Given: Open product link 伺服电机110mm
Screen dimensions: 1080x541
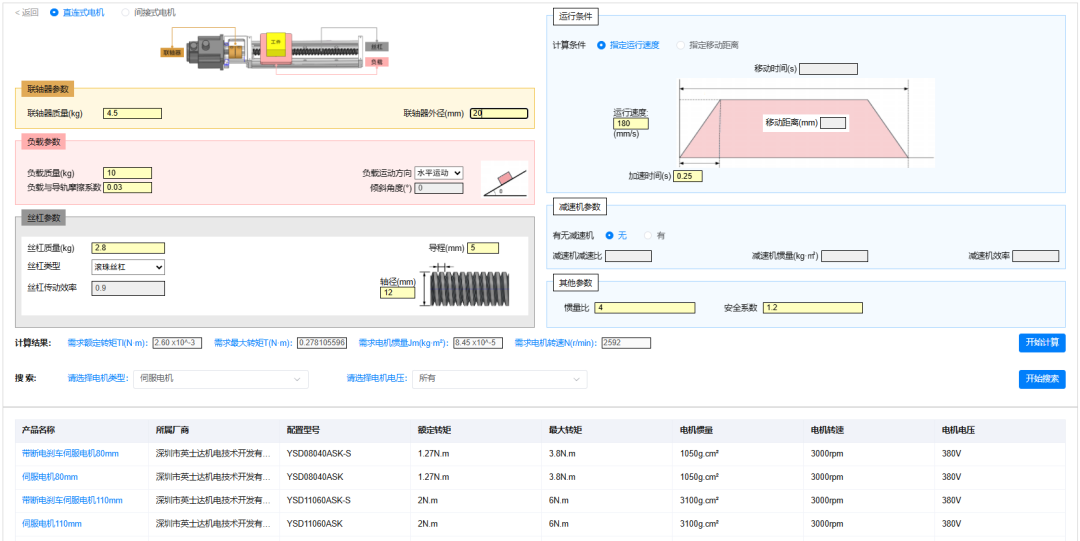Looking at the screenshot, I should point(52,524).
